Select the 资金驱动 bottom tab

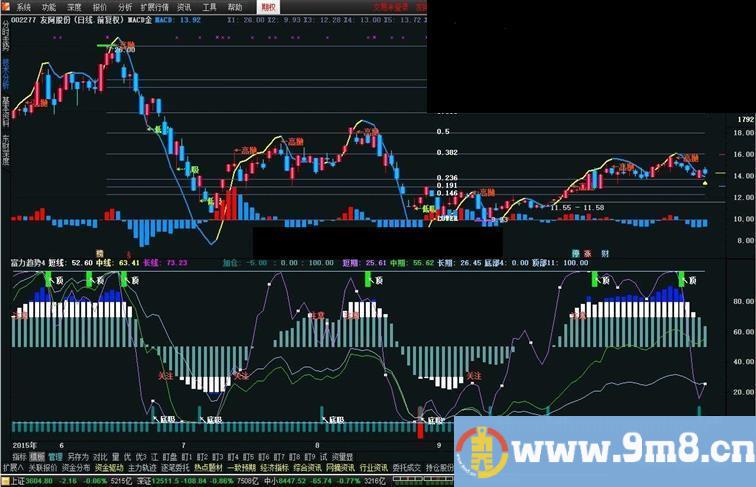click(110, 467)
